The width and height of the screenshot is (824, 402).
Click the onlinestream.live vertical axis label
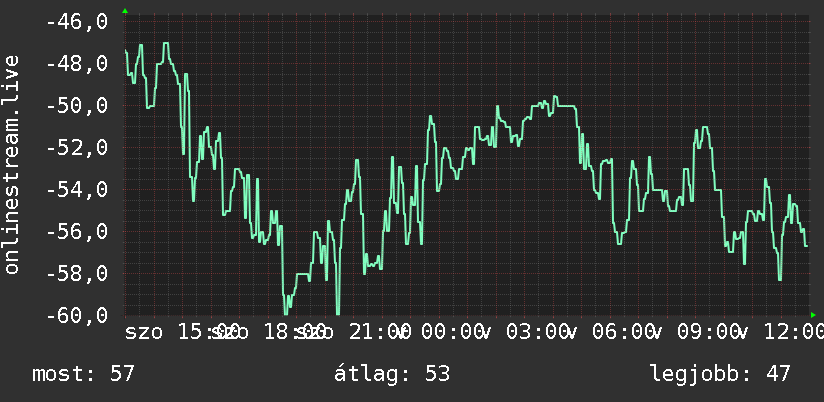coord(11,164)
